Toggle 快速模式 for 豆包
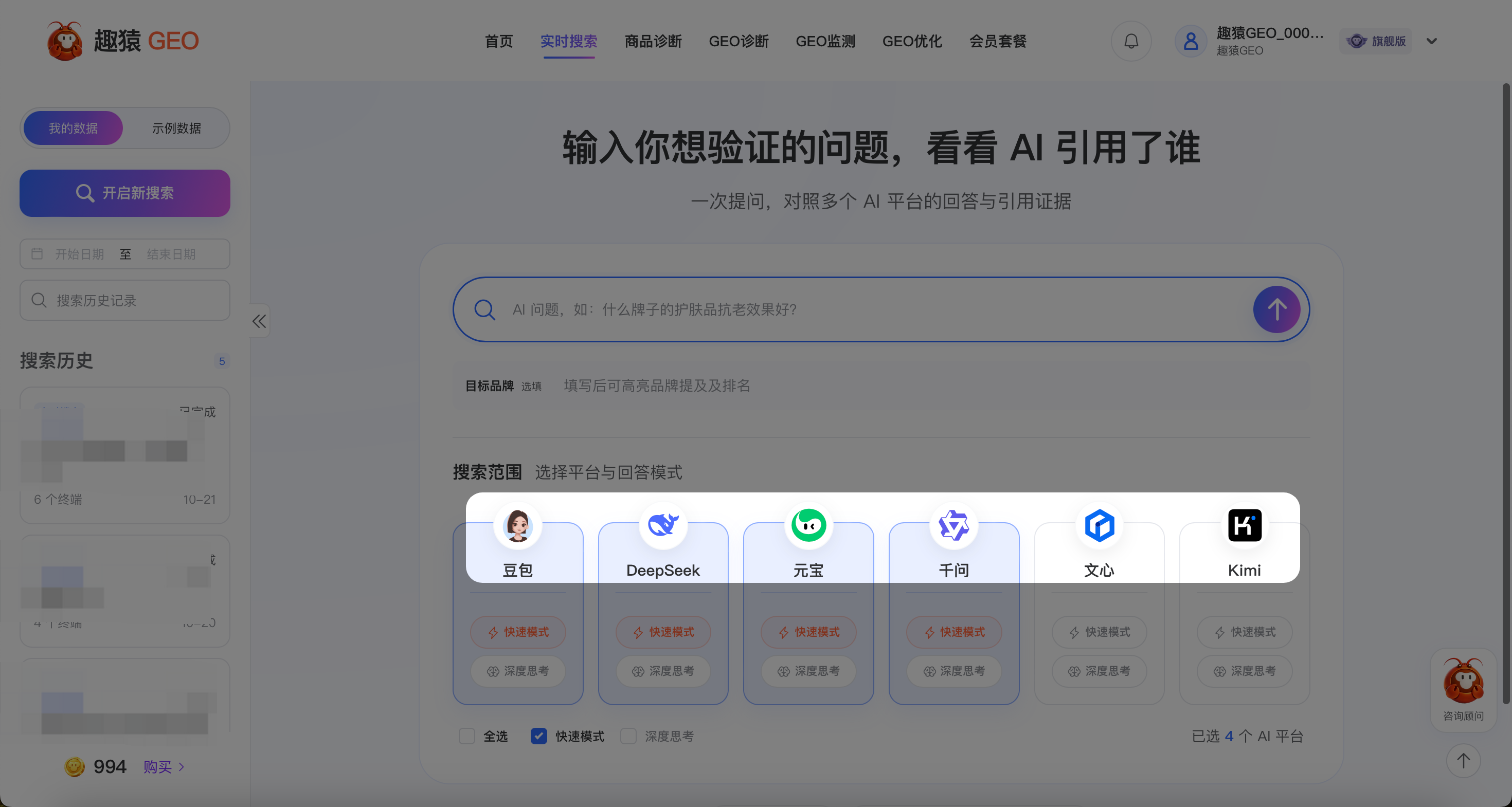The height and width of the screenshot is (807, 1512). pos(518,632)
